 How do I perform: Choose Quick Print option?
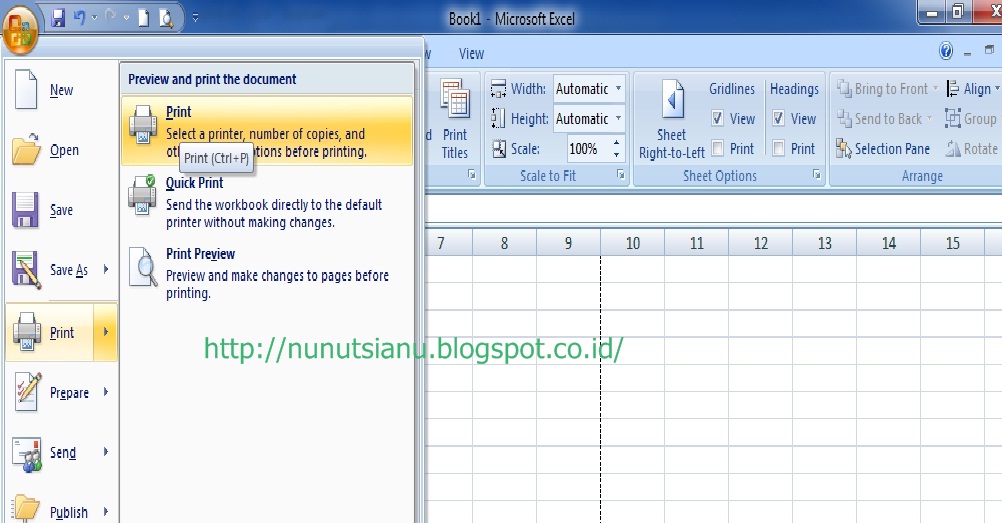(x=267, y=202)
